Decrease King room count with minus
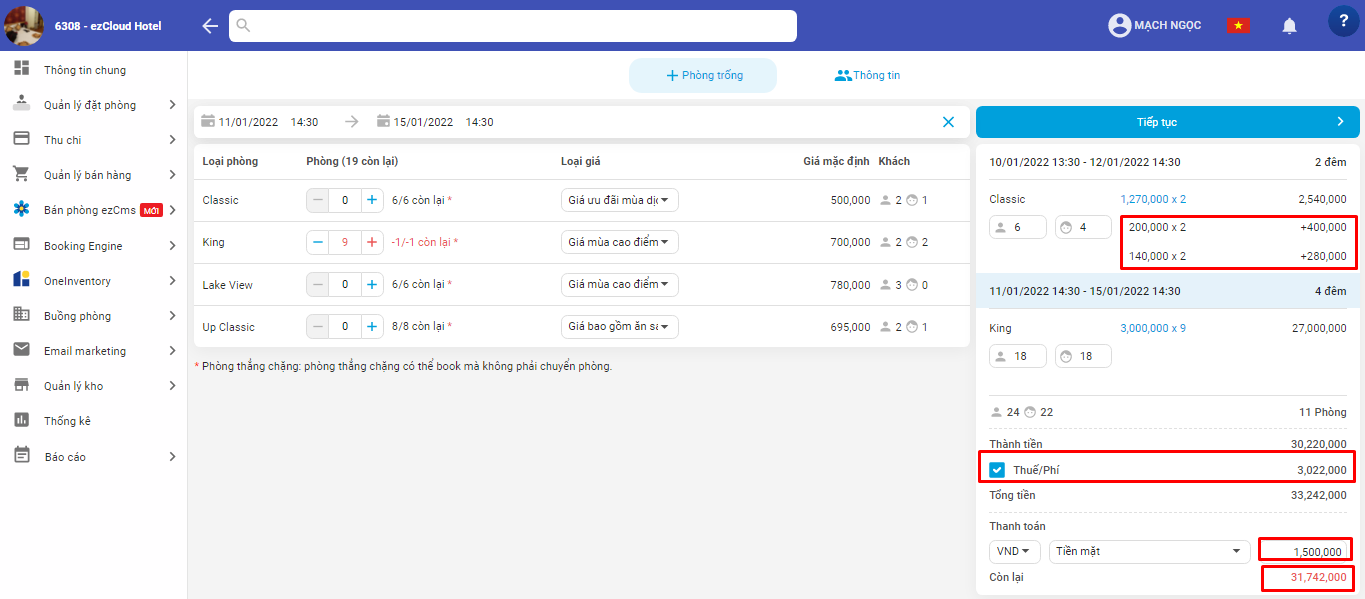The height and width of the screenshot is (599, 1365). click(x=318, y=242)
